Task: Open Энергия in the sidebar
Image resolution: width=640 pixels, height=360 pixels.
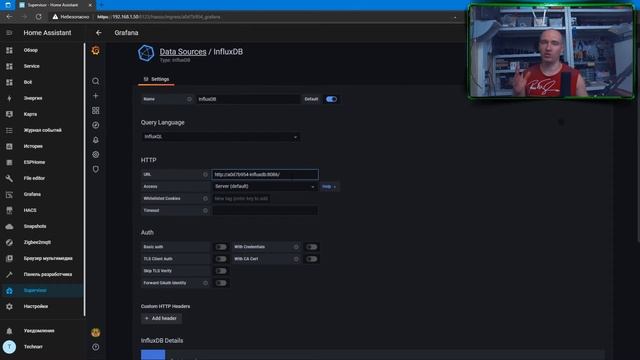Action: (42, 98)
